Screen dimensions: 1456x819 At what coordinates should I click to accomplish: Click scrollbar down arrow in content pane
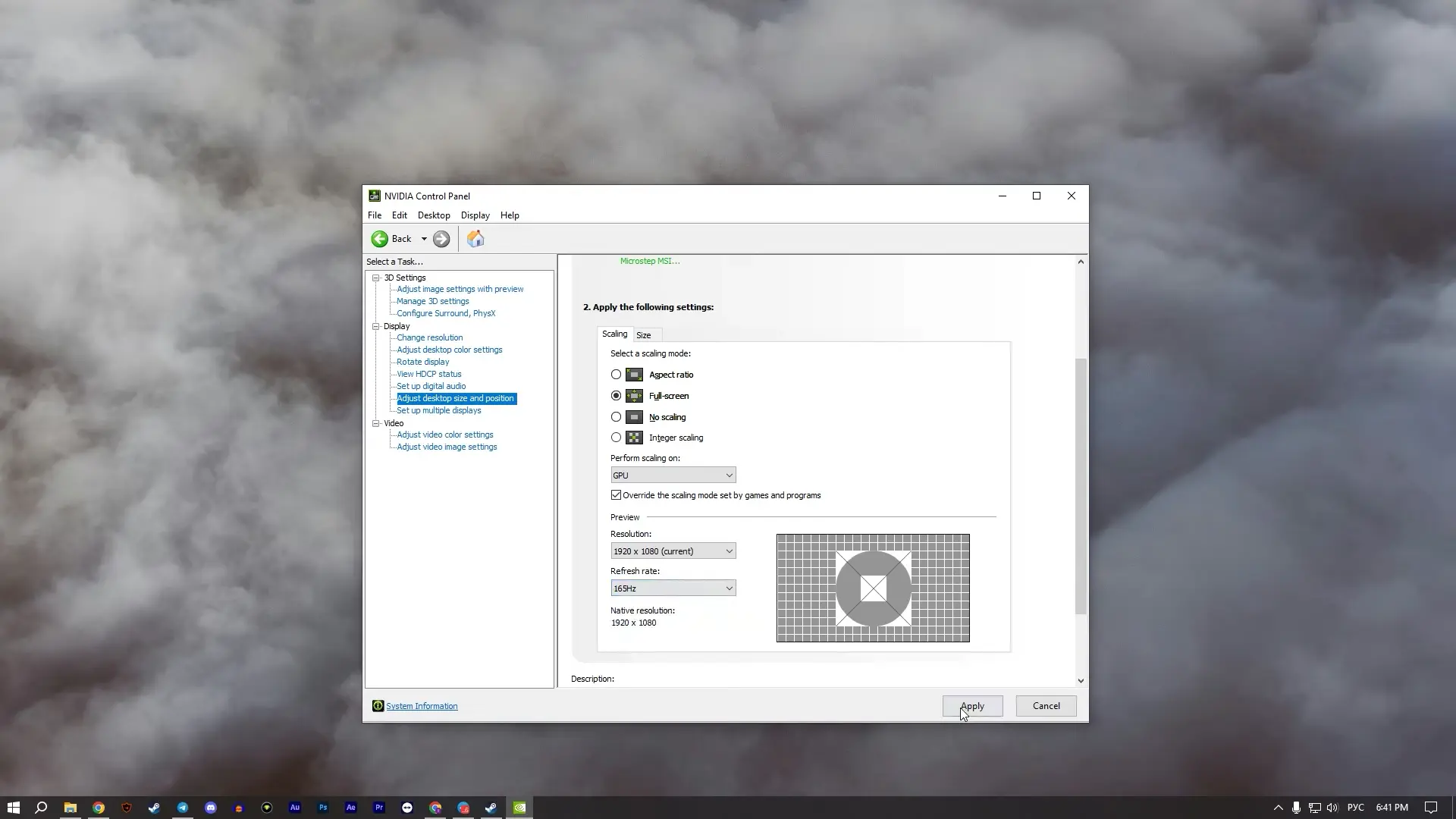coord(1081,680)
